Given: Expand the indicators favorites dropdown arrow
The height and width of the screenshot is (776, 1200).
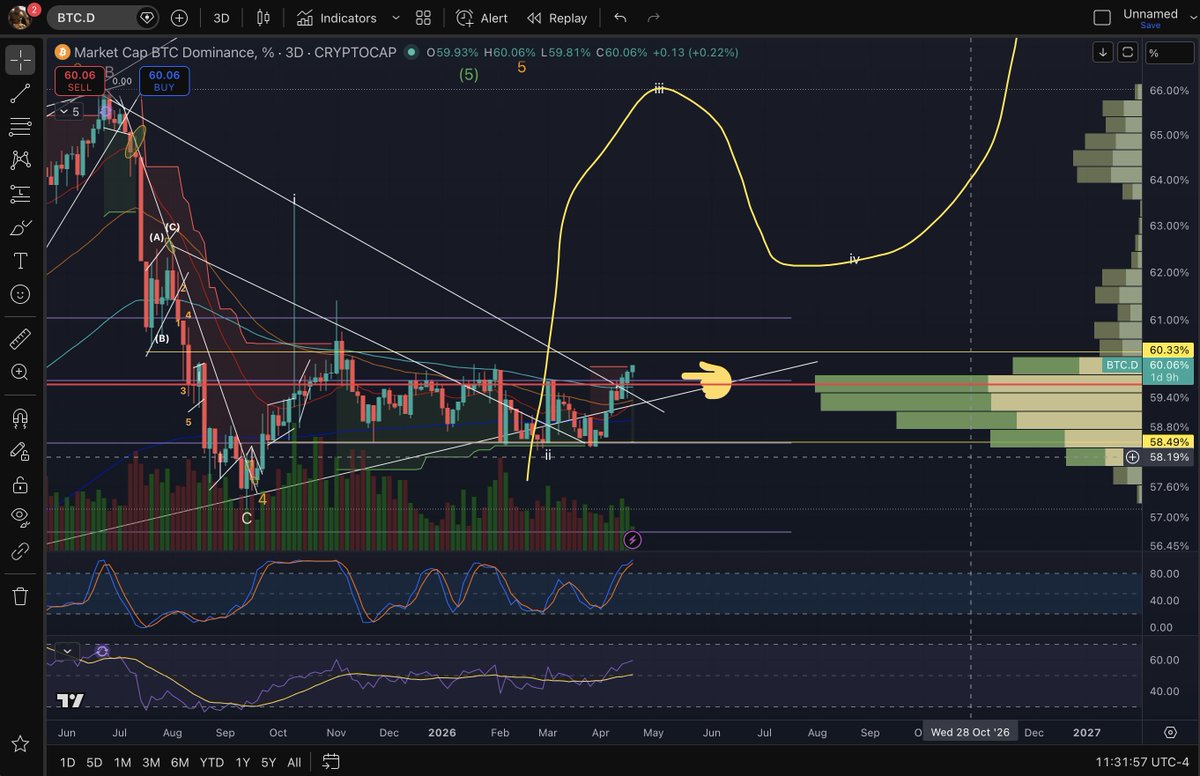Looking at the screenshot, I should tap(395, 18).
